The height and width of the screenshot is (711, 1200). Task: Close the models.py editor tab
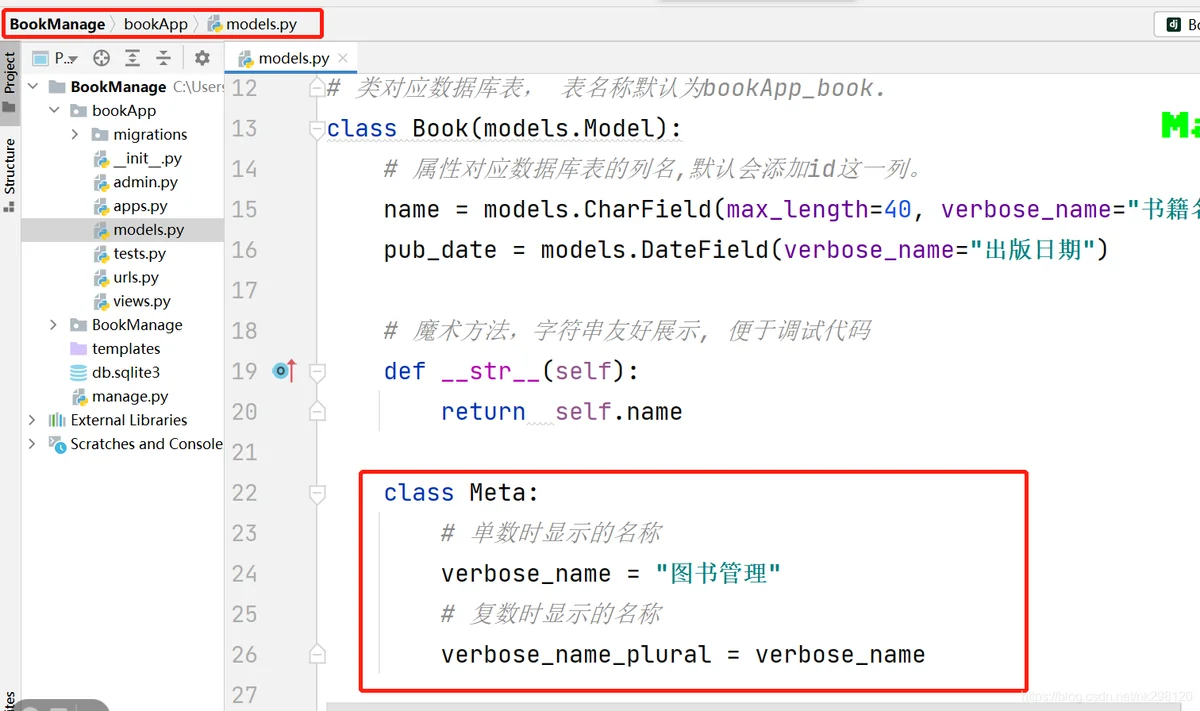tap(343, 58)
